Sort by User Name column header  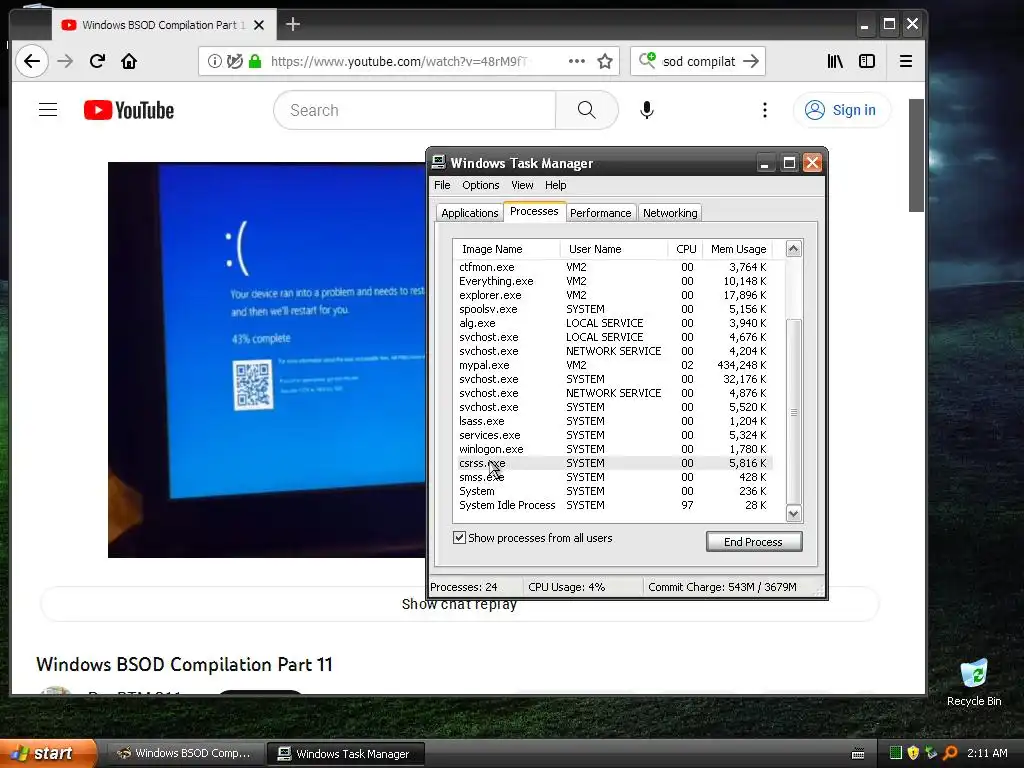tap(613, 249)
